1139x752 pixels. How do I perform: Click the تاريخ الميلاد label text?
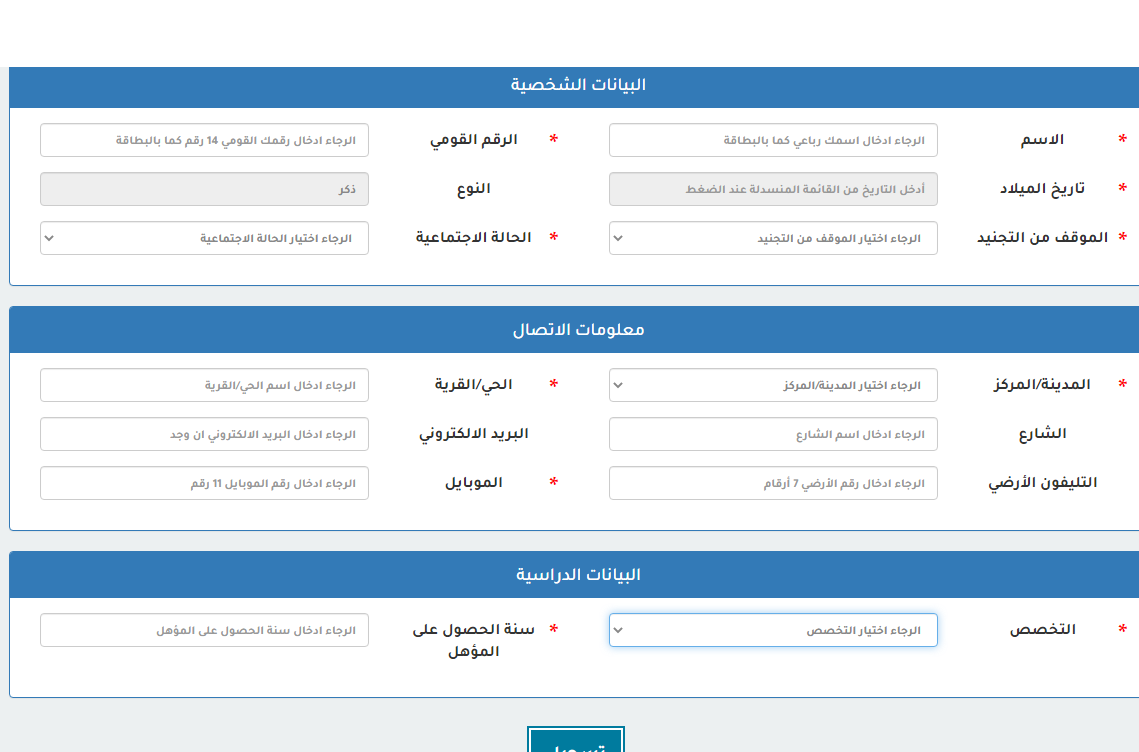(x=1042, y=189)
